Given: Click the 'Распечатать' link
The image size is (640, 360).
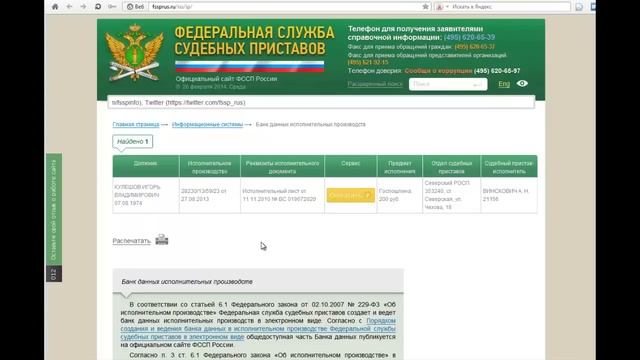Looking at the screenshot, I should [x=131, y=241].
